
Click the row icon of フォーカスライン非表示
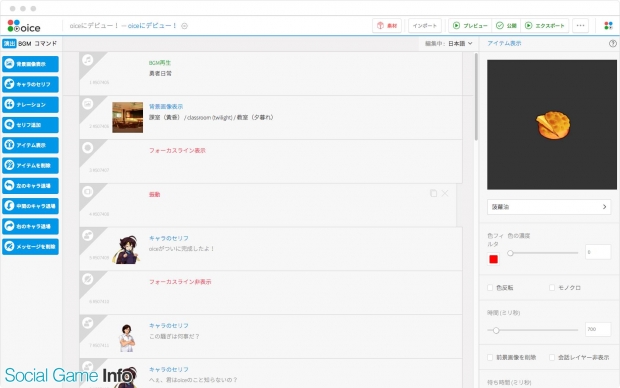[x=87, y=279]
